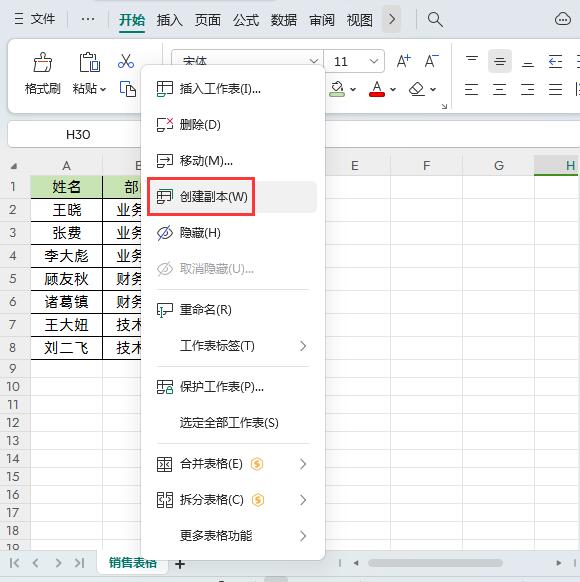This screenshot has height=582, width=580.
Task: Select the 开始 ribbon tab
Action: point(132,20)
